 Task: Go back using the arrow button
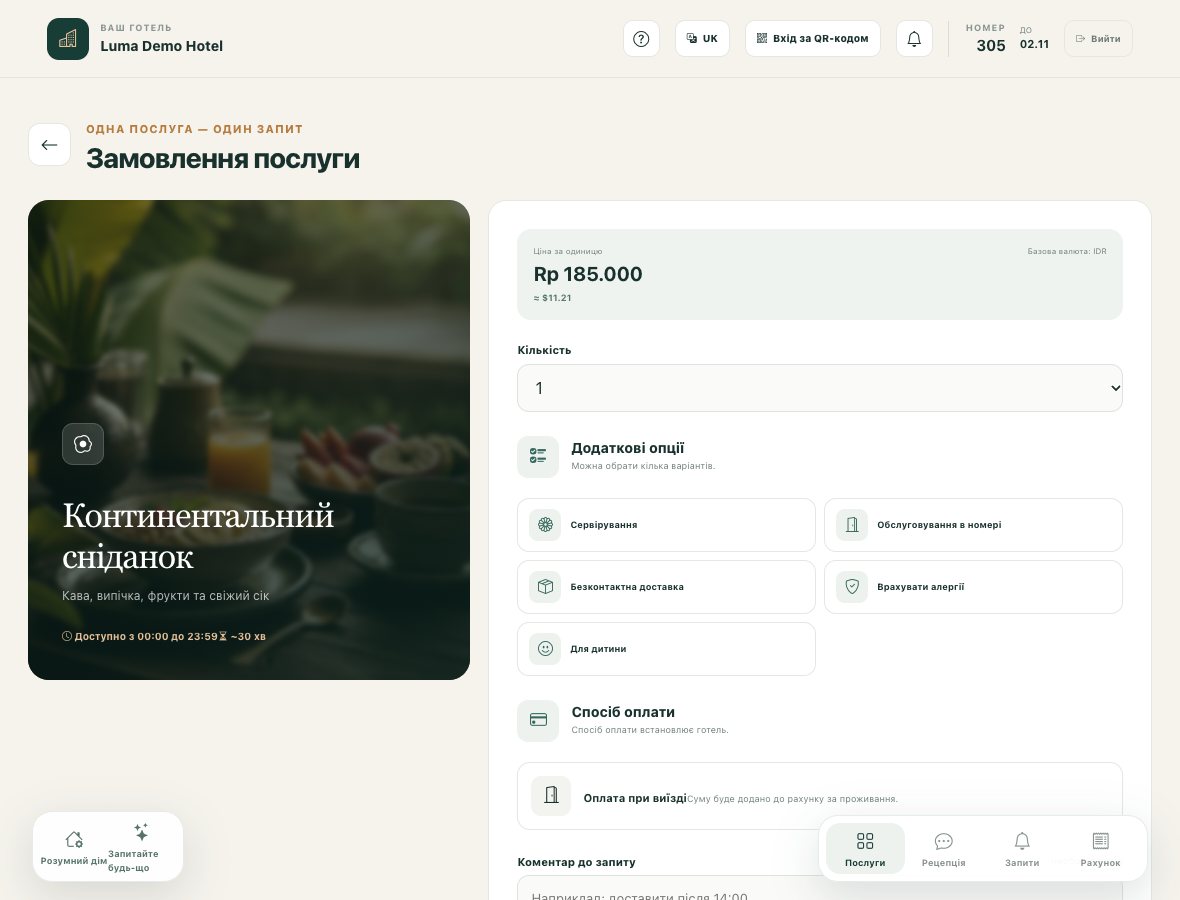[x=50, y=144]
